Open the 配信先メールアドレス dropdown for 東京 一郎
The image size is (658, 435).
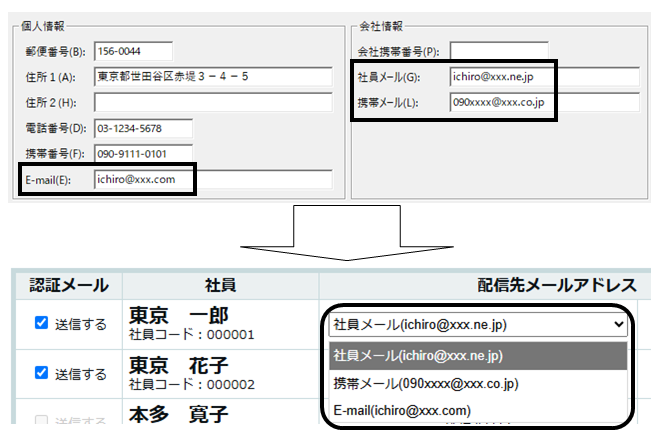click(x=478, y=324)
